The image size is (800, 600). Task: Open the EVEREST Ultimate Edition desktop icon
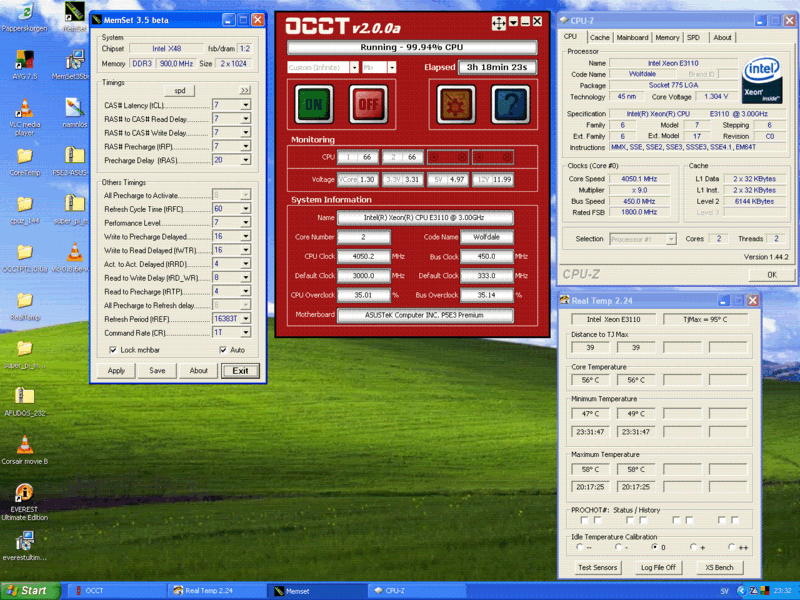pos(24,493)
